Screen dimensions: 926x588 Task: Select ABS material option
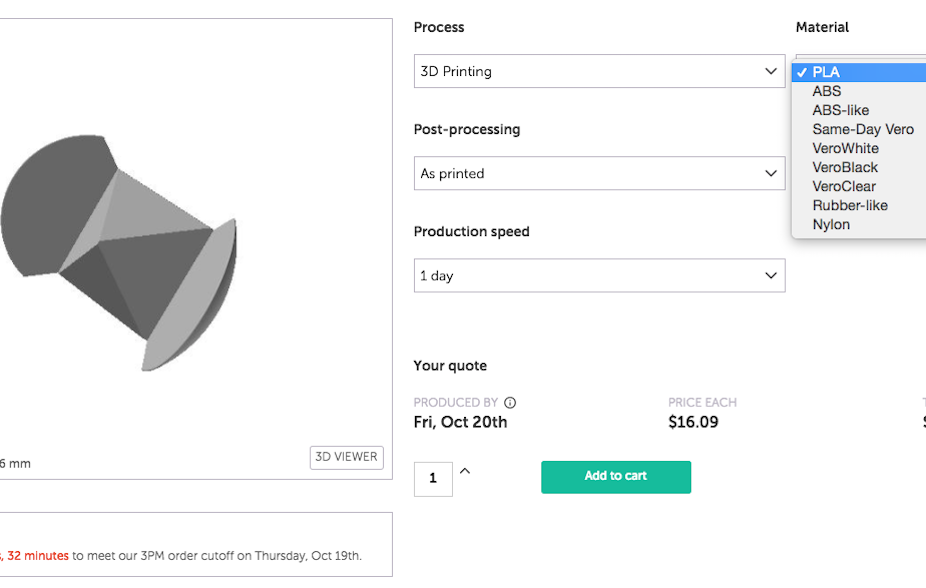859,91
